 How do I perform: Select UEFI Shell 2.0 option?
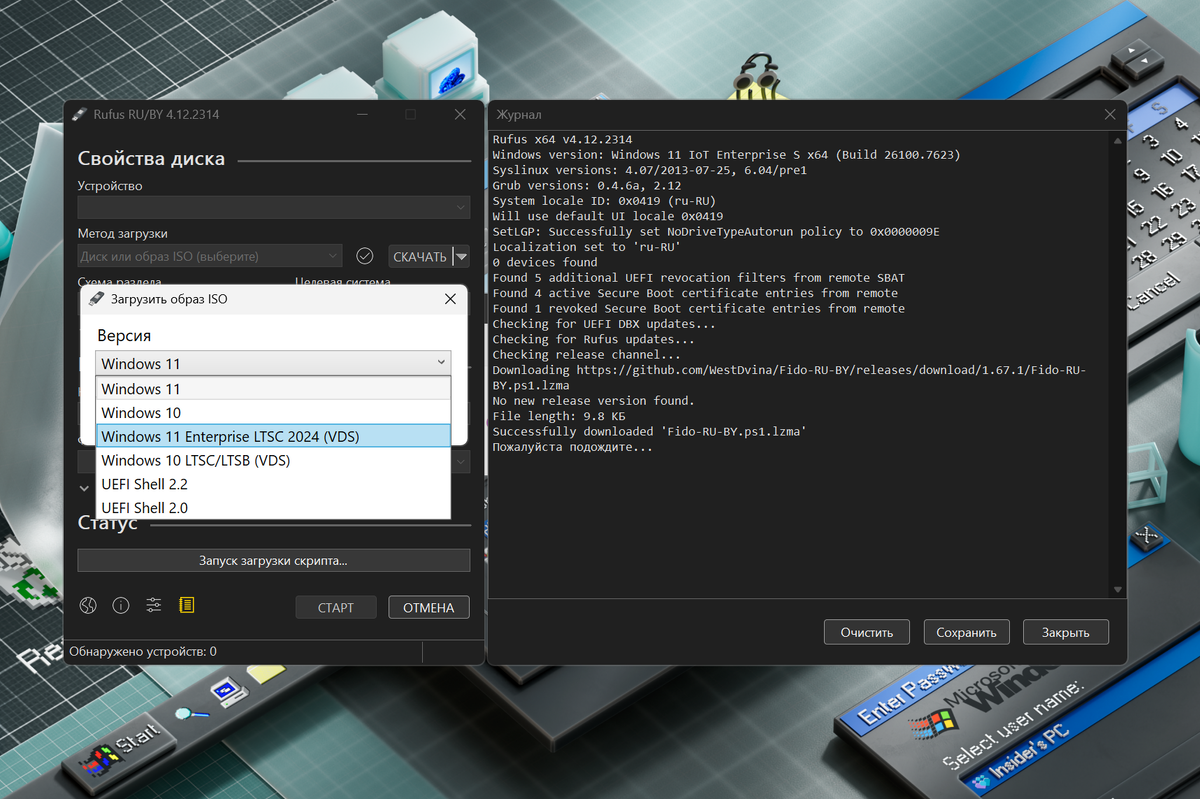273,508
